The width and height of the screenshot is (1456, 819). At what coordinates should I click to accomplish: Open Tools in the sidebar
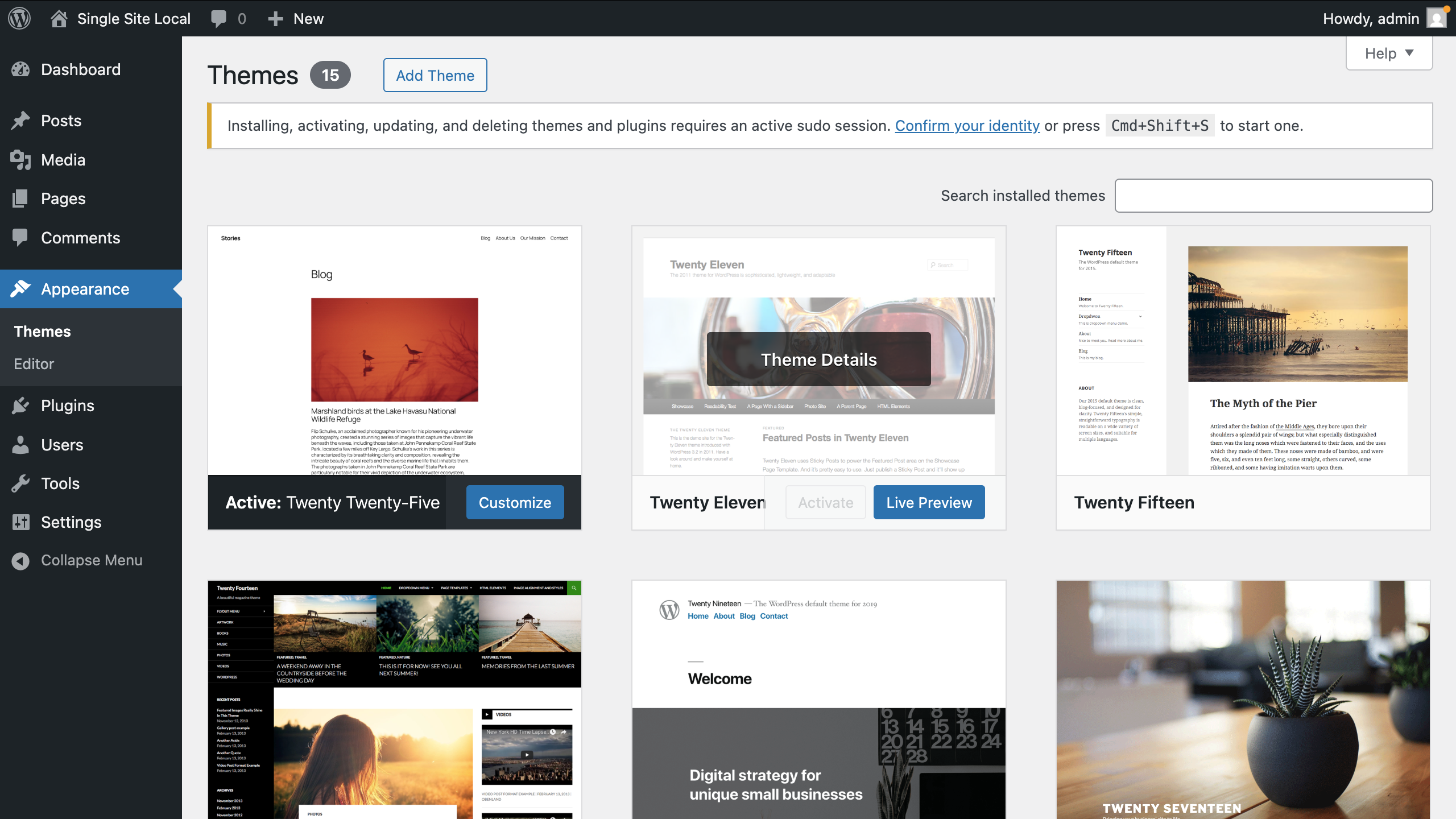click(91, 483)
